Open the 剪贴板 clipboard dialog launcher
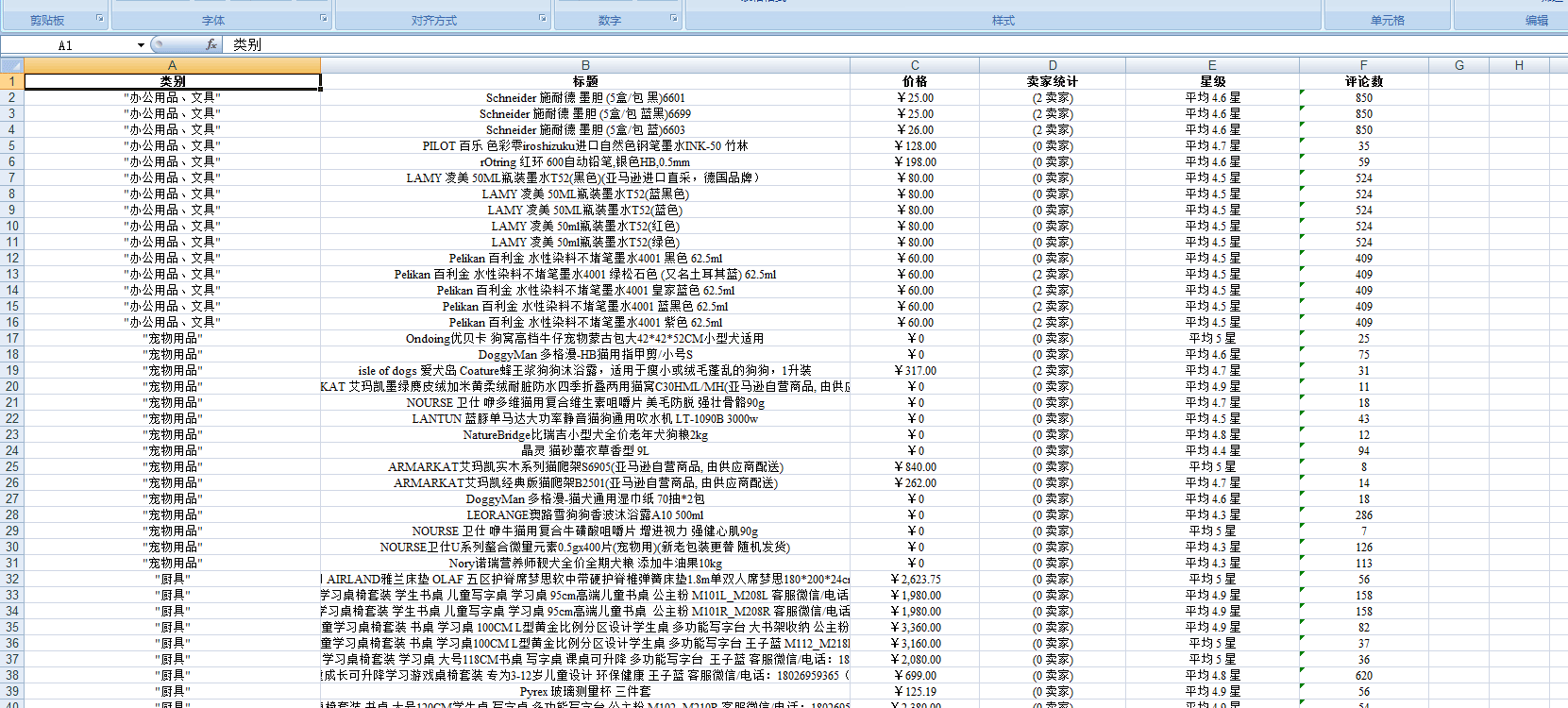This screenshot has width=1568, height=708. click(100, 18)
